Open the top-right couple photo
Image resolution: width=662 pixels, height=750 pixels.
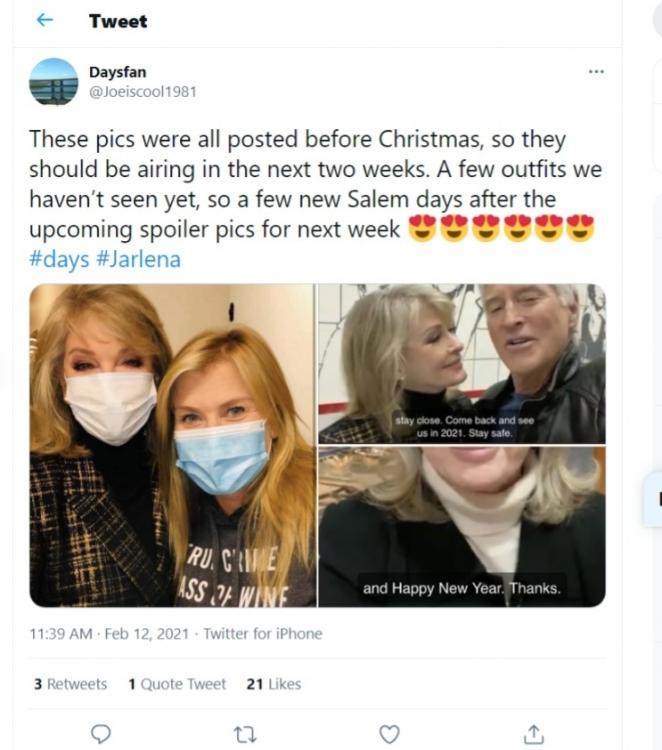pos(461,364)
